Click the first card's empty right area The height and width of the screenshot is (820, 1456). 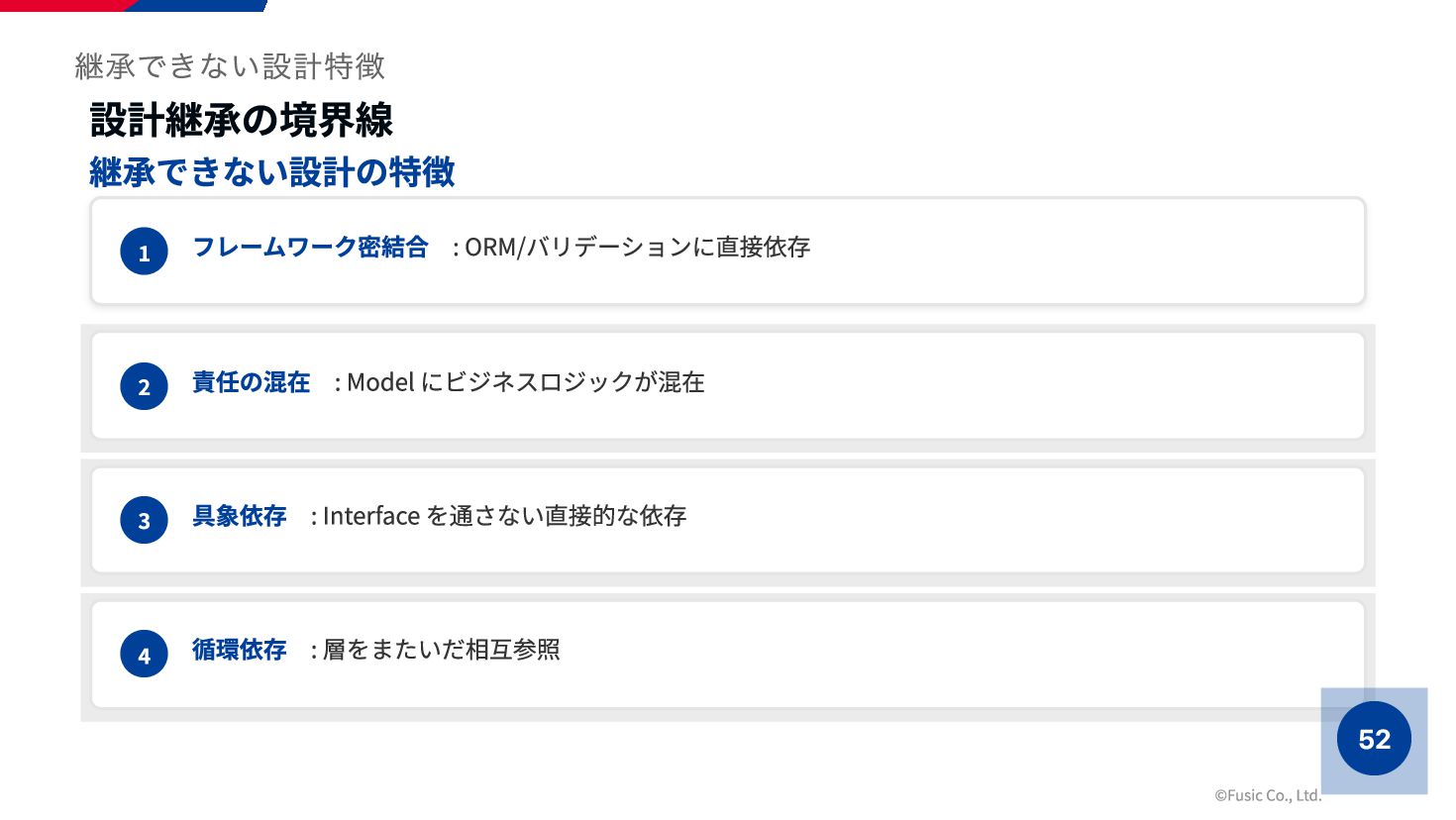[x=1090, y=251]
